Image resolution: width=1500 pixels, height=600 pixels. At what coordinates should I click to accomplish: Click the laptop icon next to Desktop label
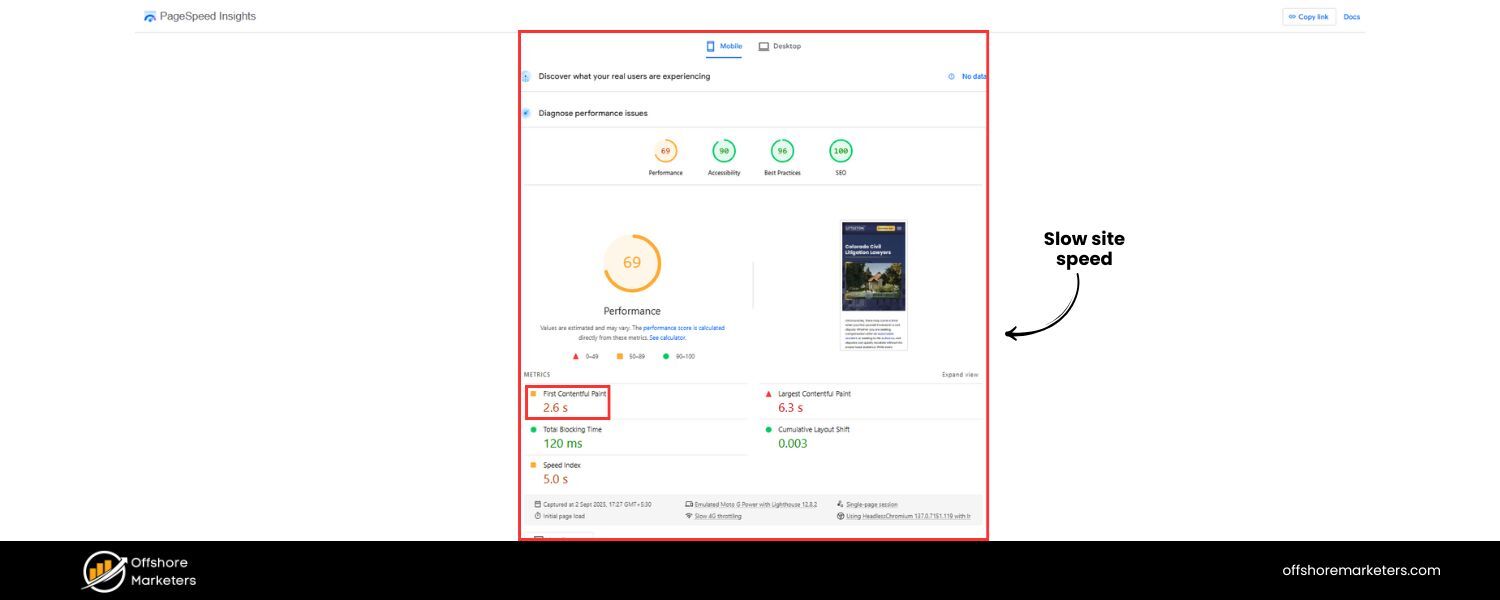point(765,46)
